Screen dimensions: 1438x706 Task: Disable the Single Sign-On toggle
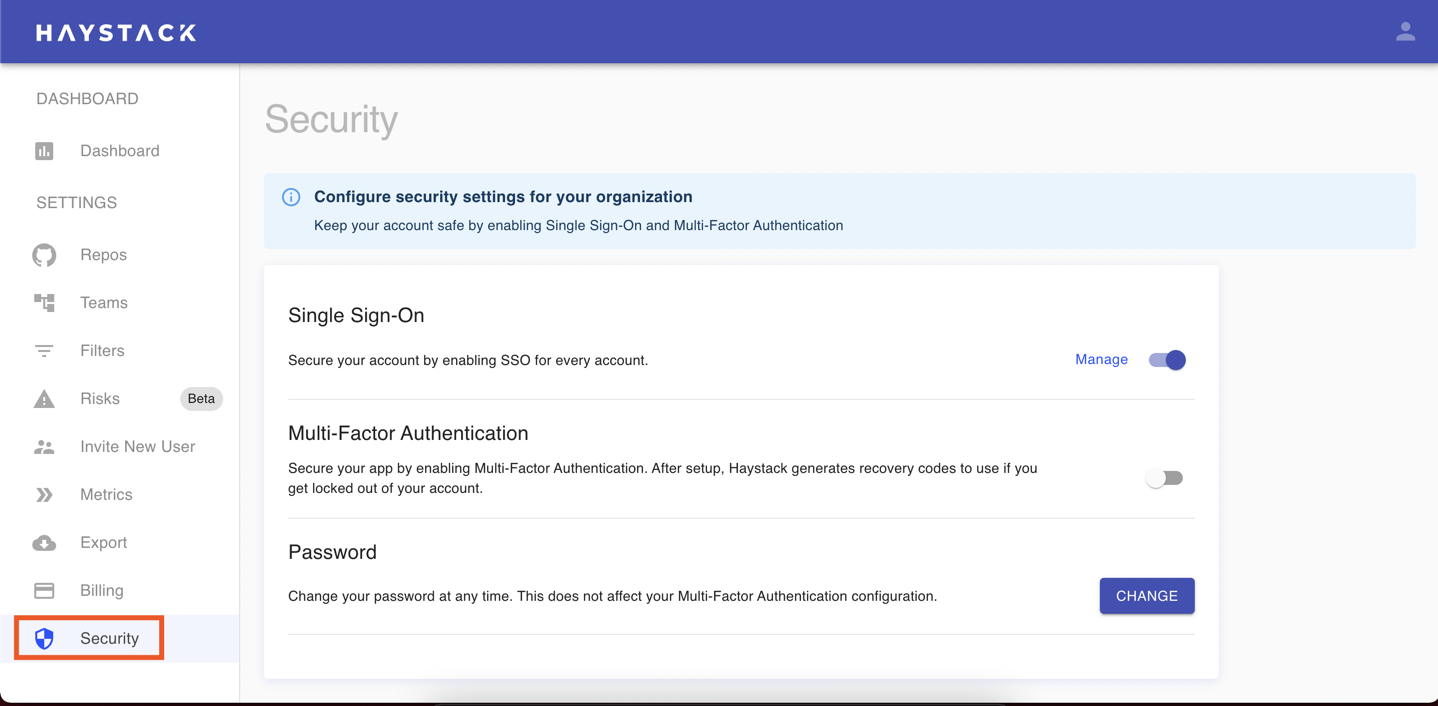click(x=1166, y=360)
